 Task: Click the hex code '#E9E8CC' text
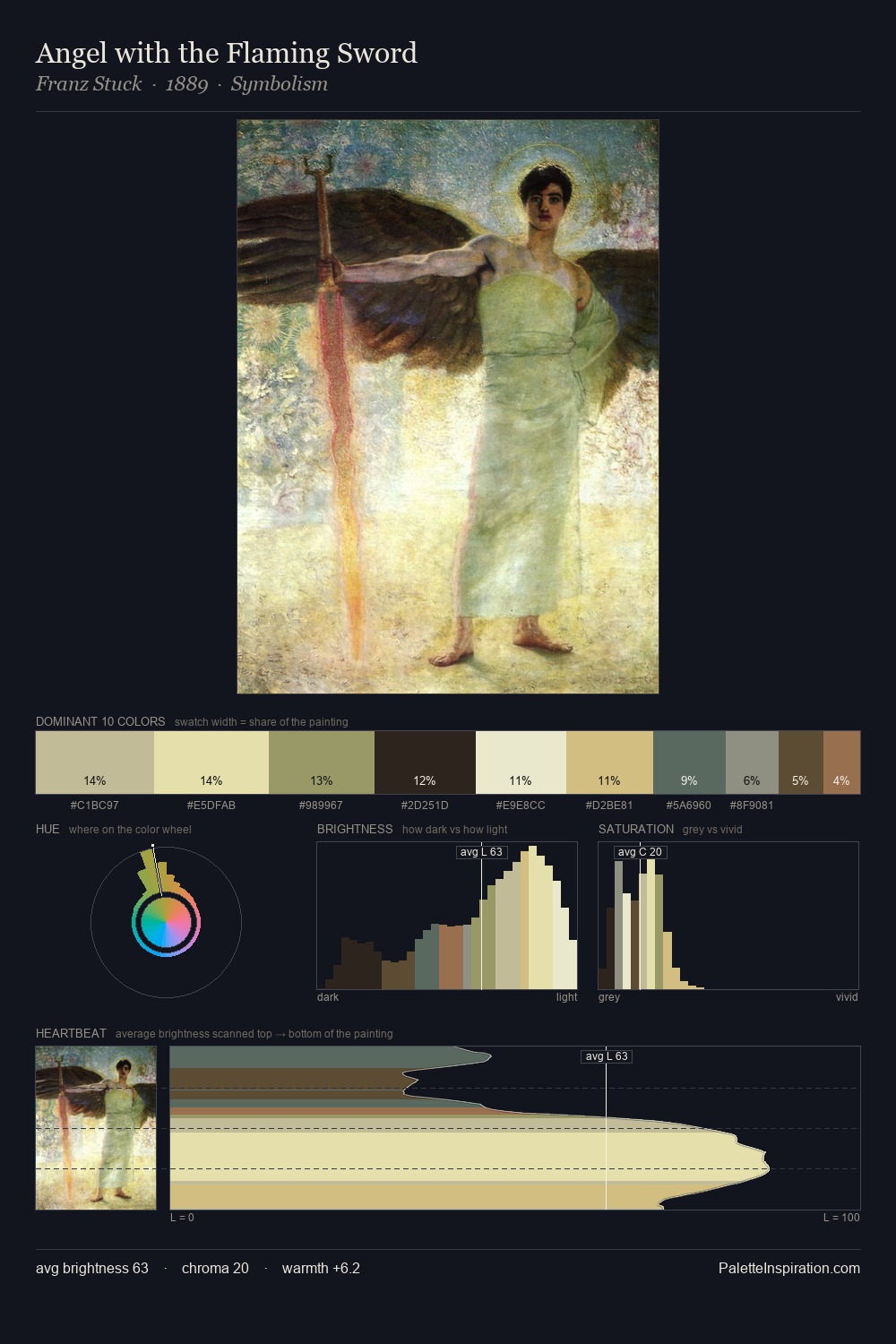(x=521, y=805)
